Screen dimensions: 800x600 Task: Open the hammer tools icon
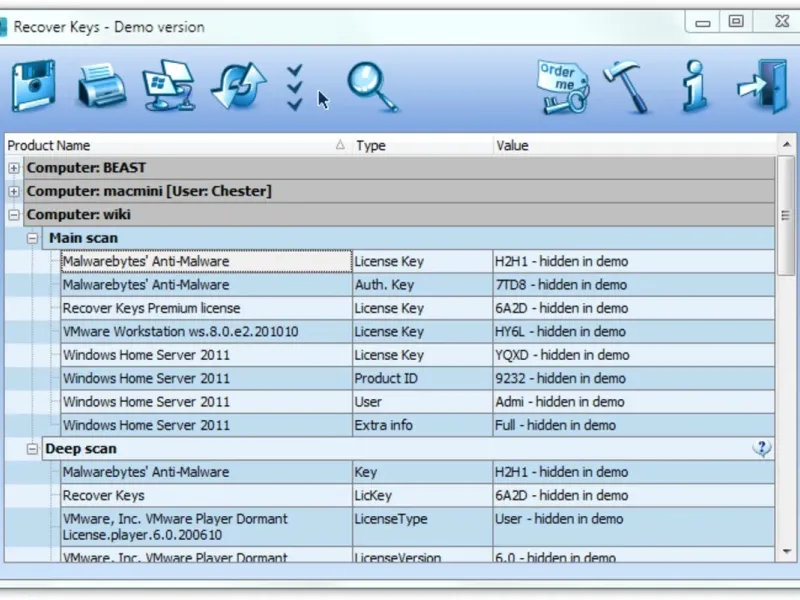[627, 87]
